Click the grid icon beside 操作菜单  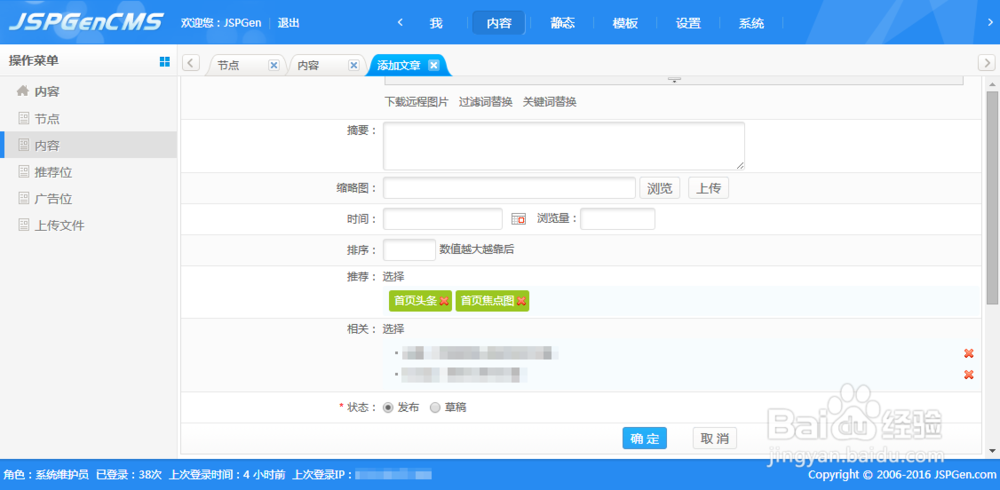[165, 61]
